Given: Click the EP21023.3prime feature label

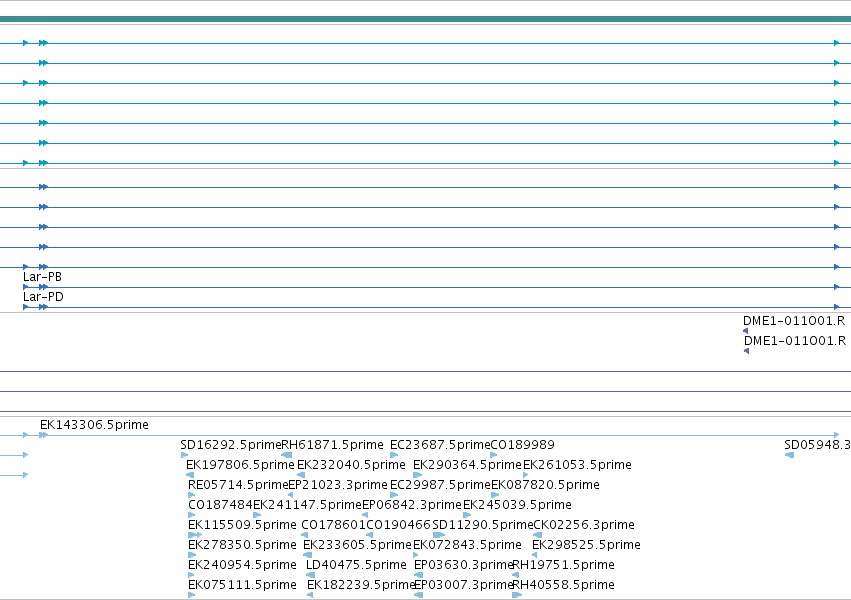Looking at the screenshot, I should click(x=338, y=485).
